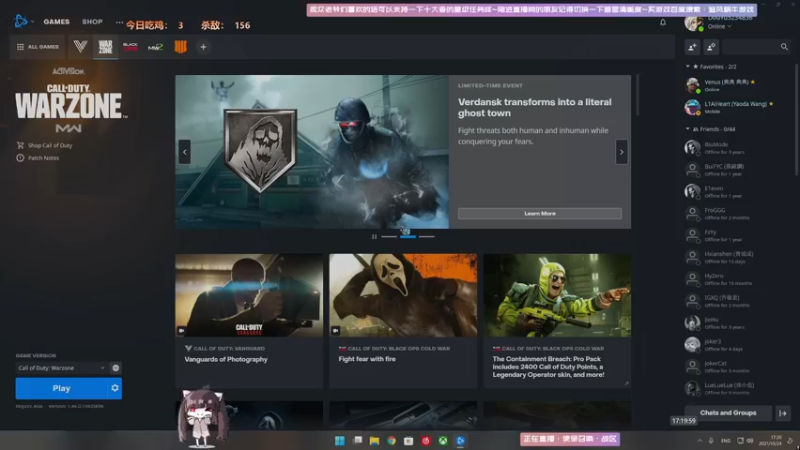The height and width of the screenshot is (450, 800).
Task: Click the friends search magnifier icon
Action: point(784,47)
